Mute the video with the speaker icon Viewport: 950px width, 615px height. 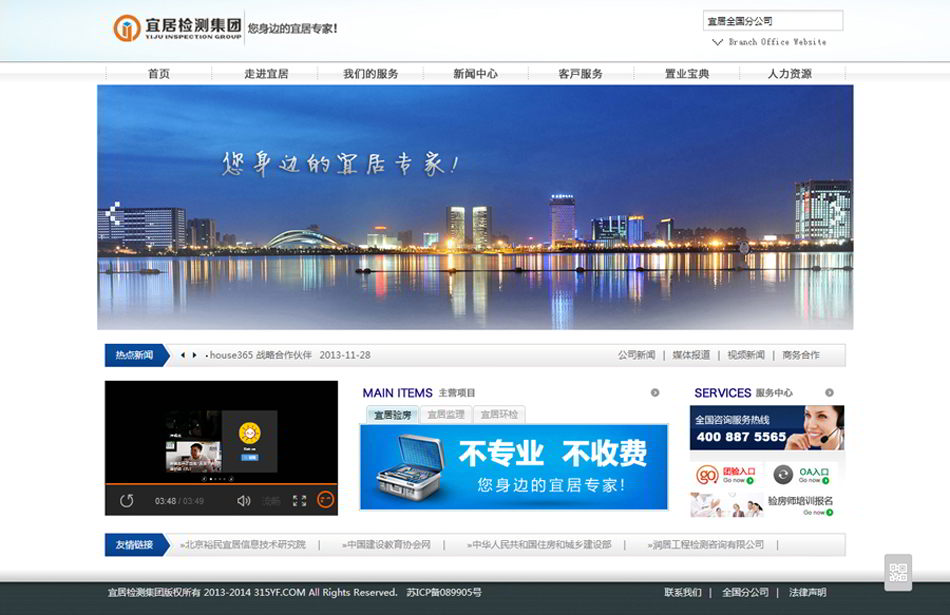pos(243,500)
